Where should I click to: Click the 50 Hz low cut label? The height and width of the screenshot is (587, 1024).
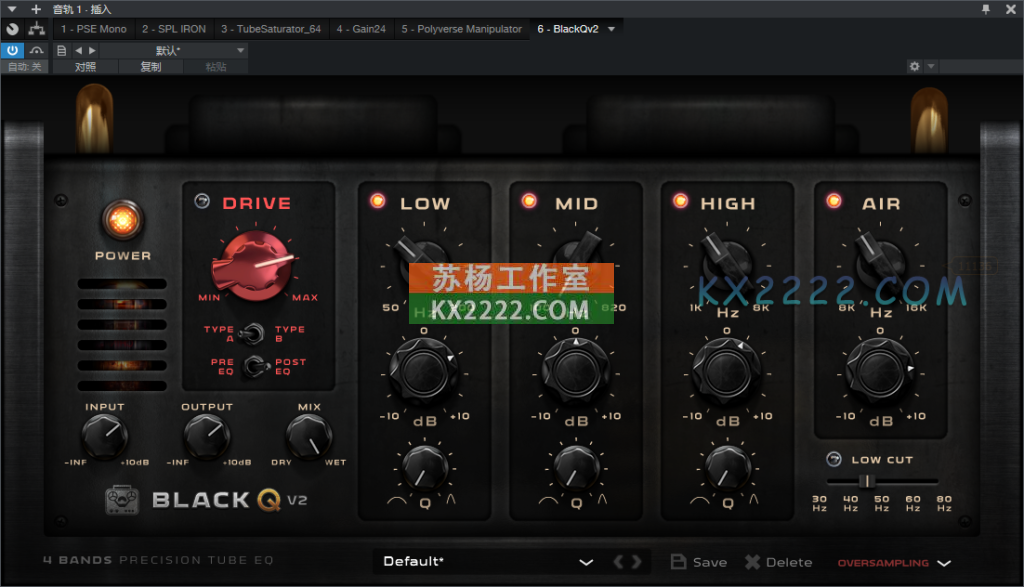click(882, 503)
